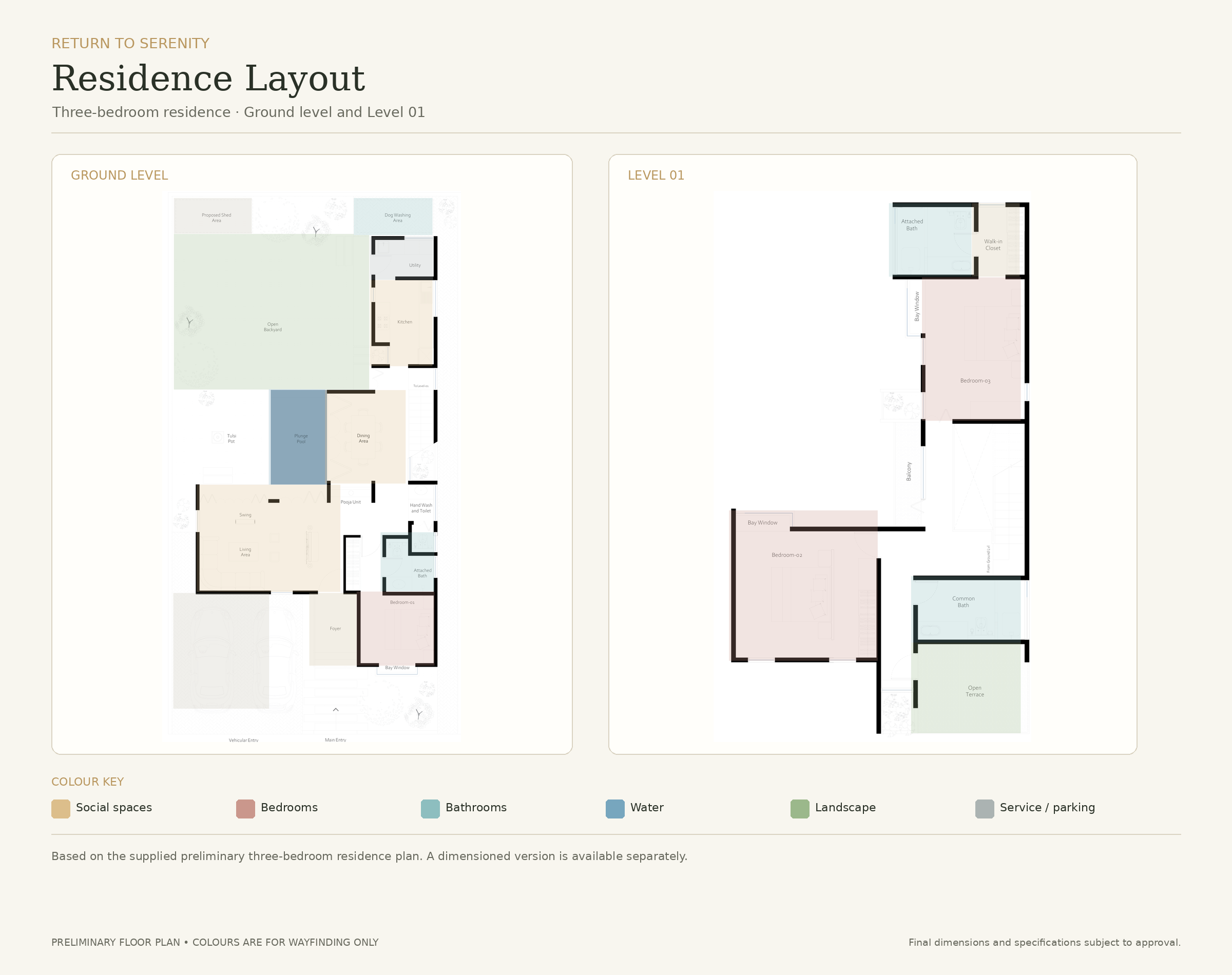Select the Dining Area room label
The height and width of the screenshot is (975, 1232).
pyautogui.click(x=363, y=438)
